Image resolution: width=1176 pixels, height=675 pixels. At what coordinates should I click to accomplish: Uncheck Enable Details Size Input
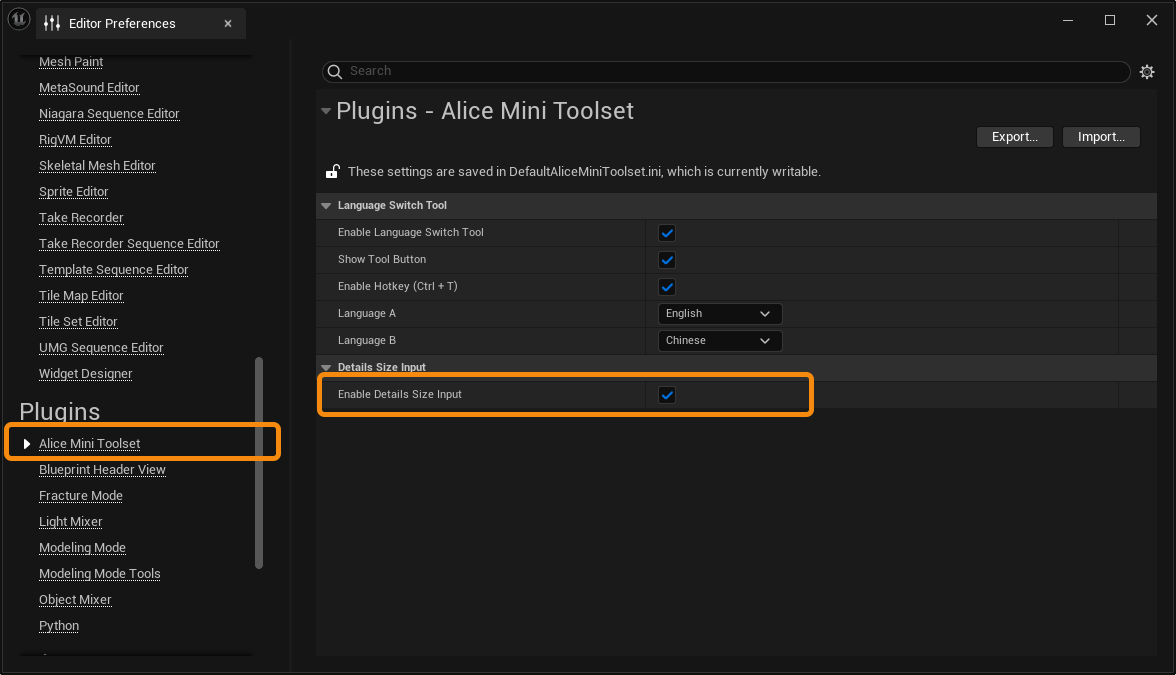pyautogui.click(x=667, y=394)
